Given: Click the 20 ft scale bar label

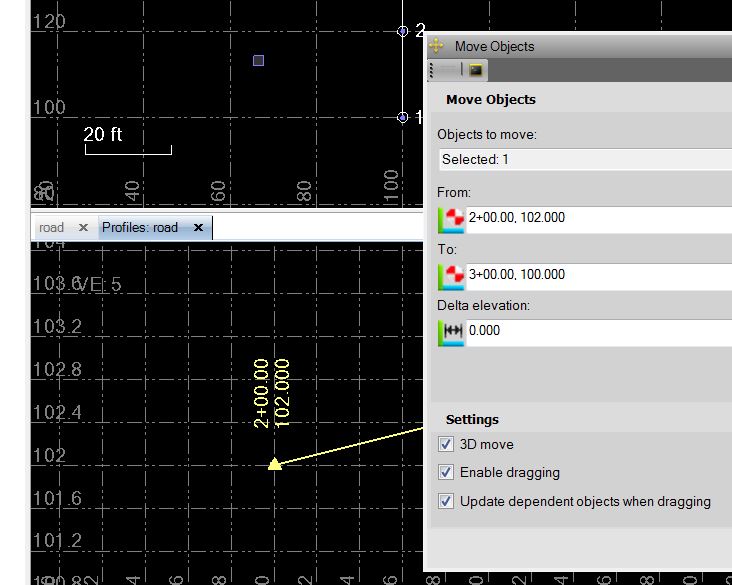Looking at the screenshot, I should (x=103, y=134).
